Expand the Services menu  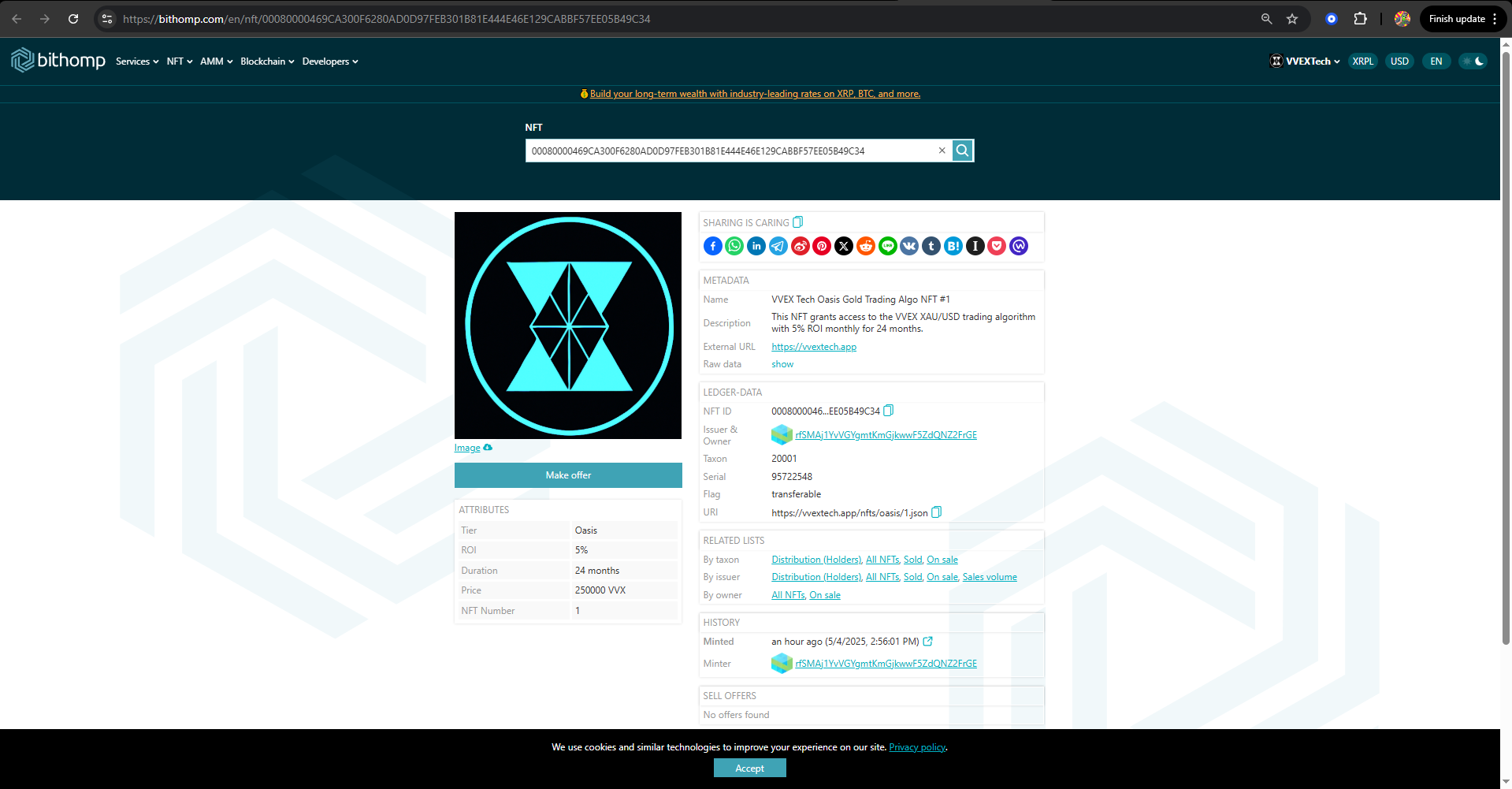click(x=137, y=61)
